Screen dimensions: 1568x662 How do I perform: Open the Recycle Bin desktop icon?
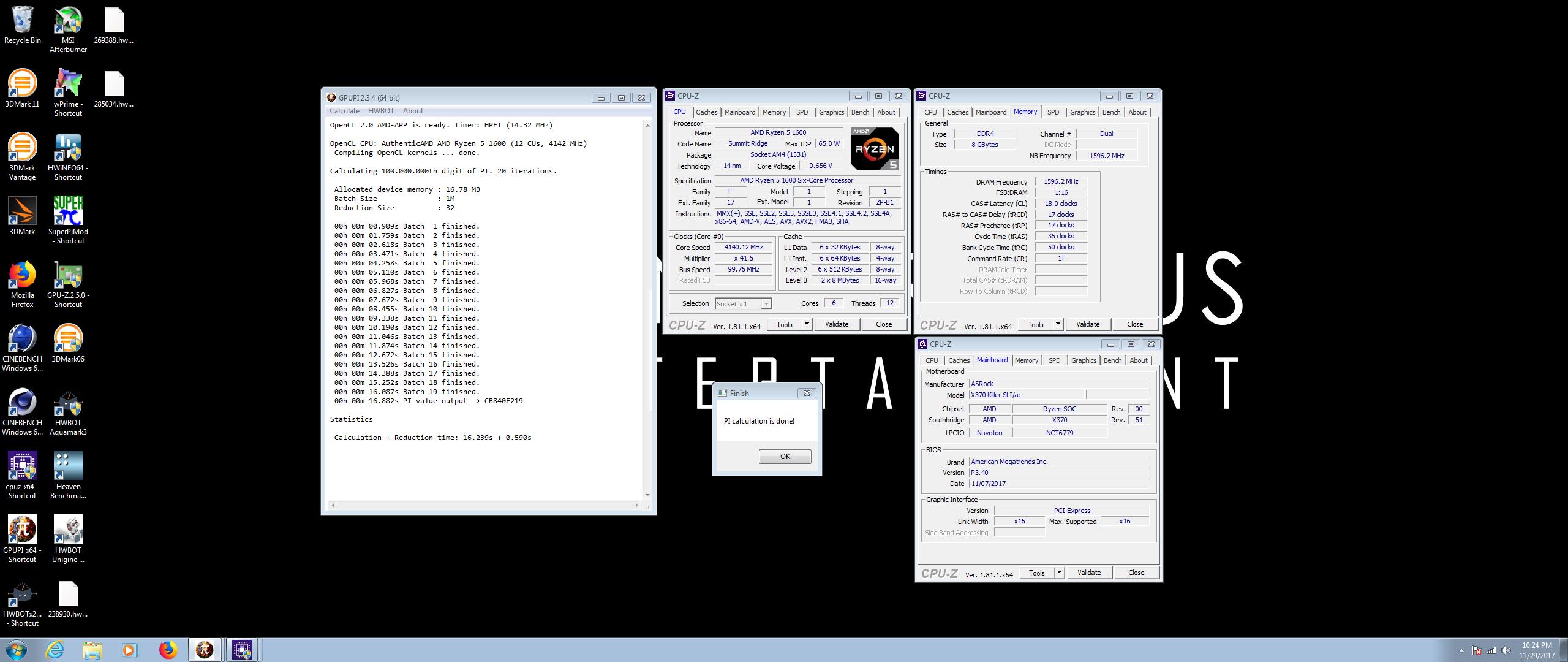(23, 26)
